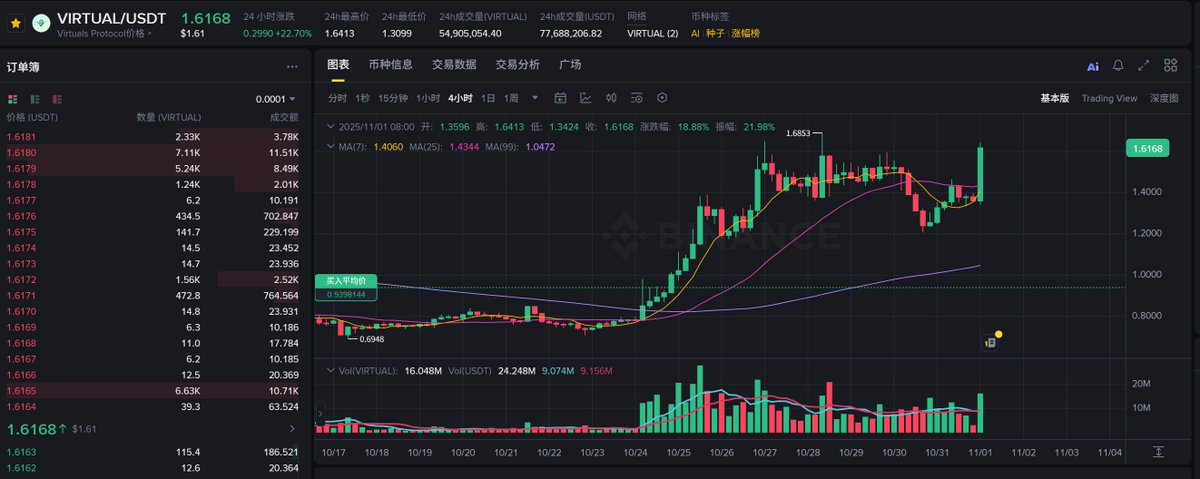The height and width of the screenshot is (479, 1200).
Task: Open the order book three-dot menu
Action: (292, 67)
